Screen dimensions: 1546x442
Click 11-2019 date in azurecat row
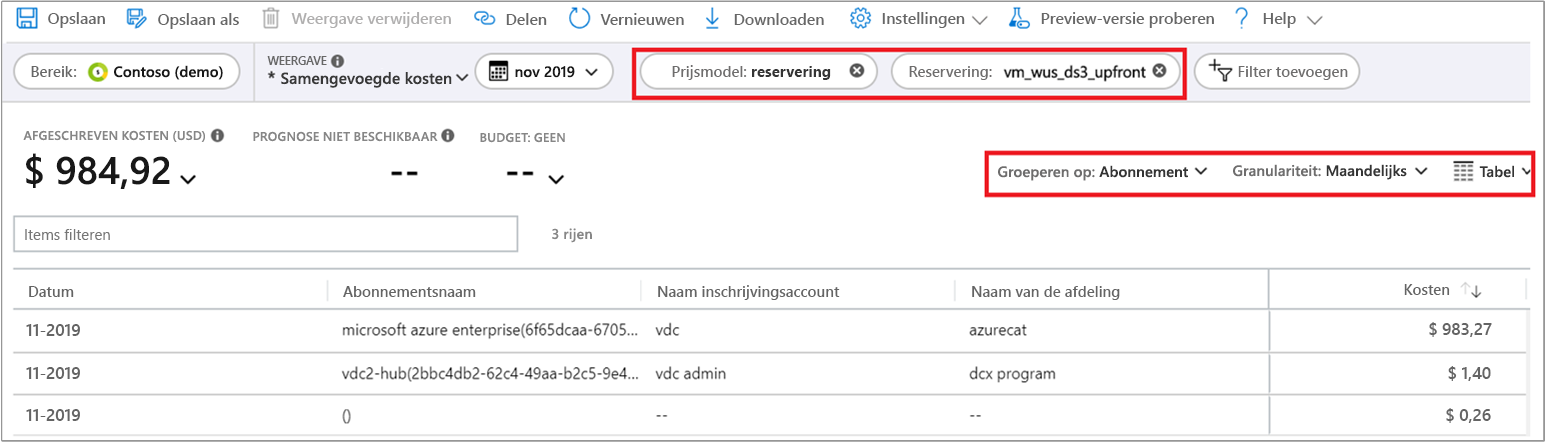pos(53,332)
